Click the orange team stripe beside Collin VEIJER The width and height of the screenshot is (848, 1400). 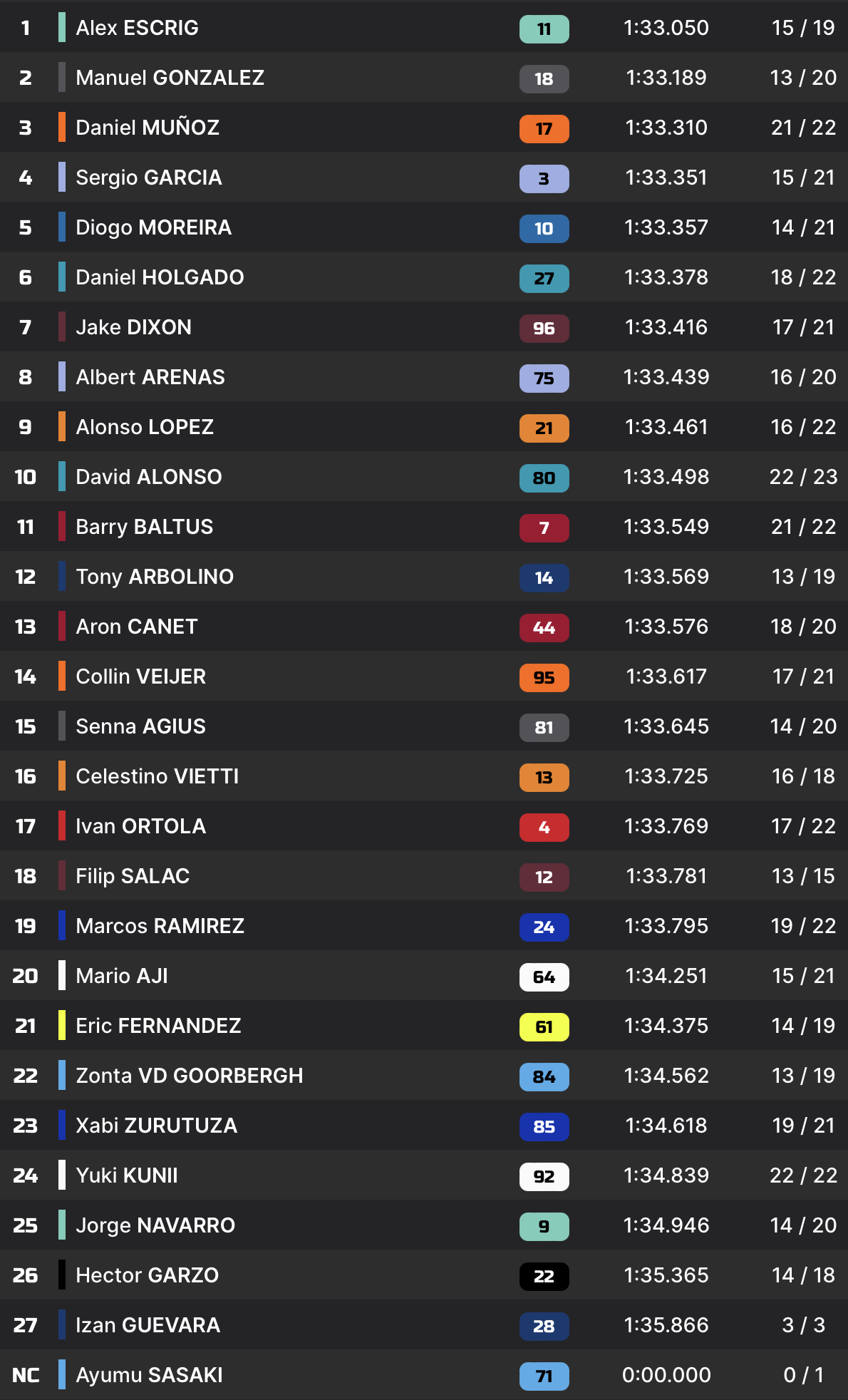pyautogui.click(x=62, y=676)
